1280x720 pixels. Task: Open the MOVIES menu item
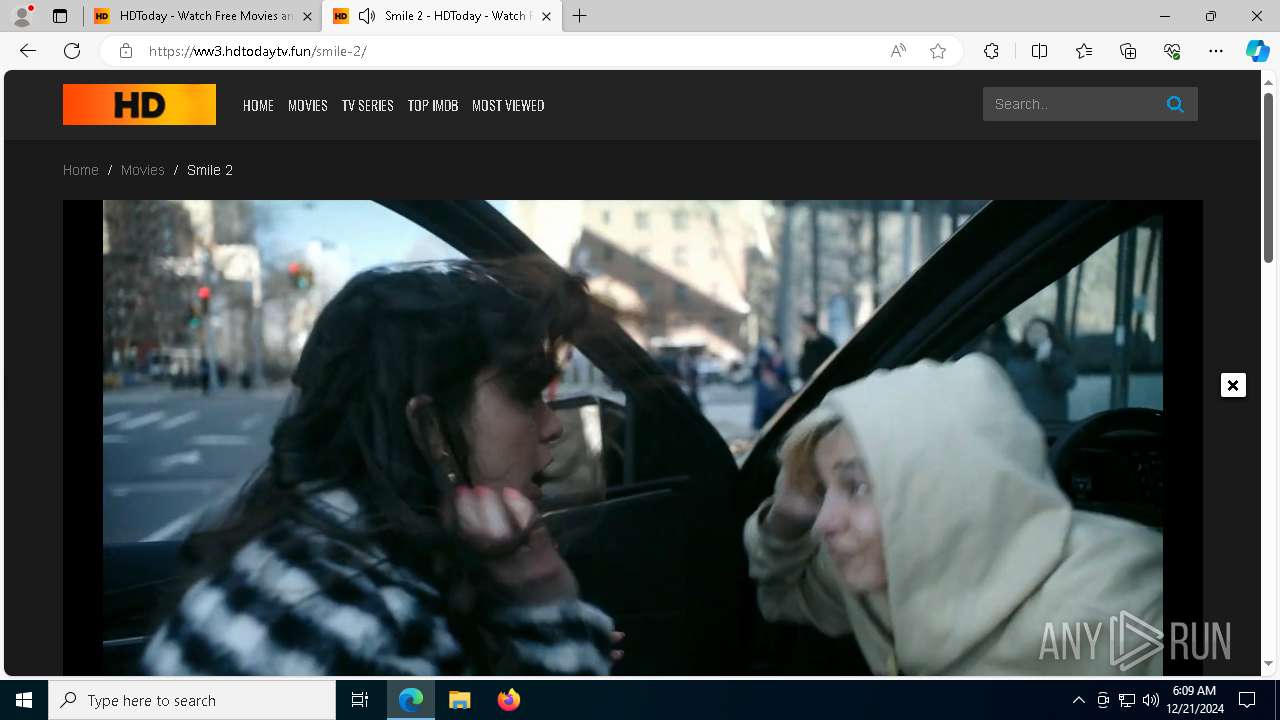click(x=308, y=105)
